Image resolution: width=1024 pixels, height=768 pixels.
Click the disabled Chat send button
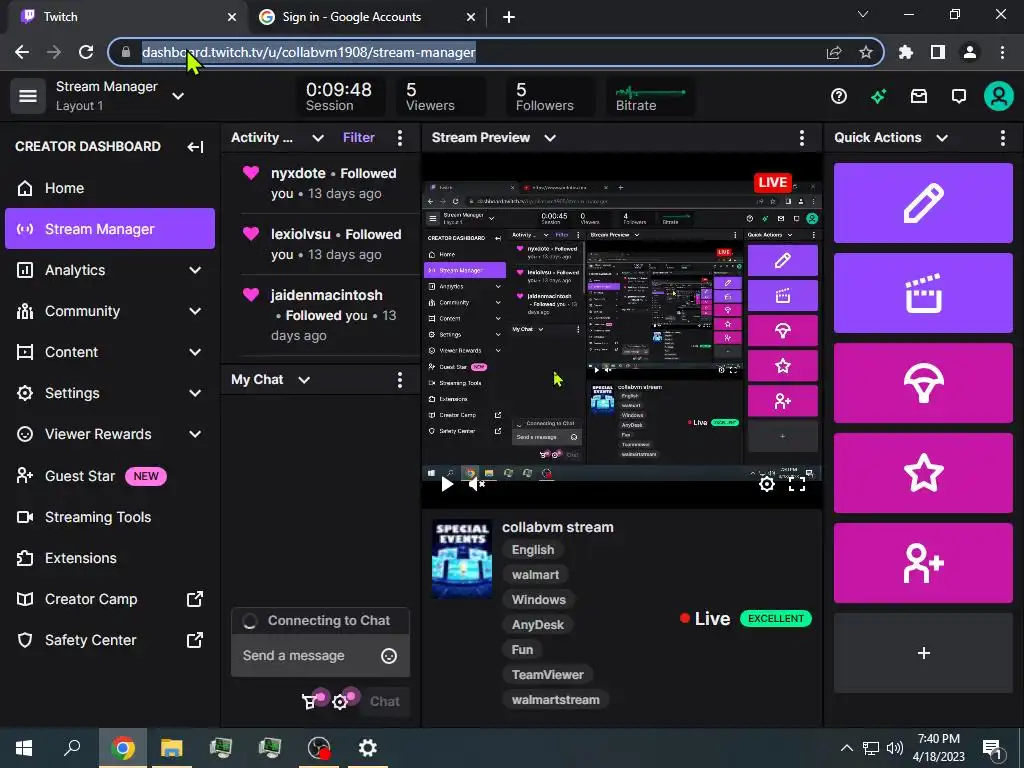coord(385,701)
